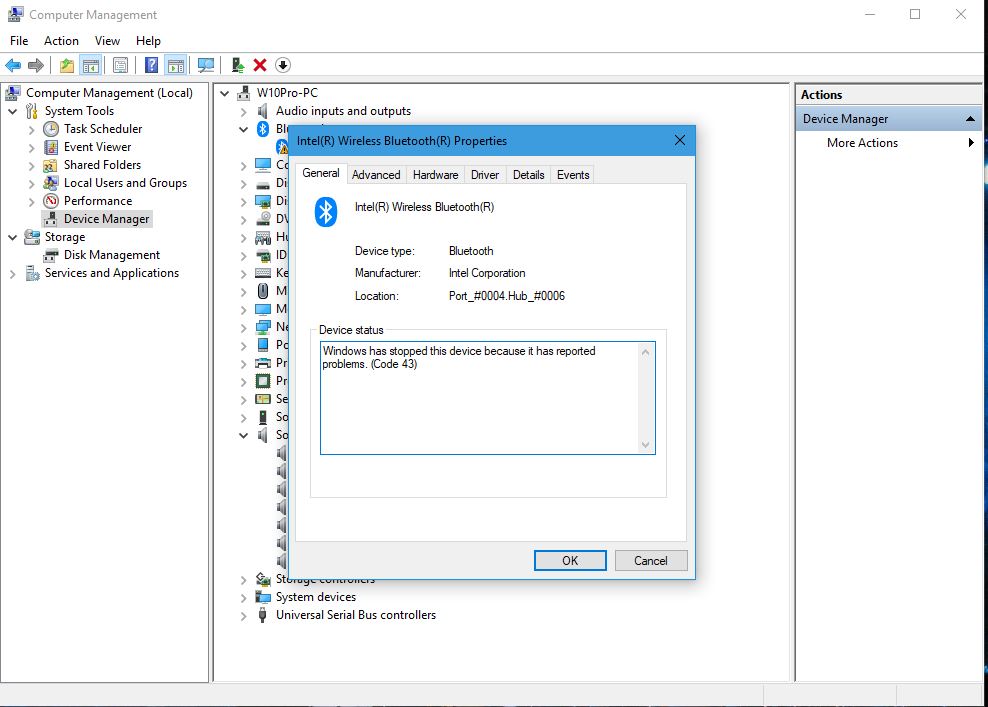Expand the Performance node
This screenshot has height=707, width=988.
pos(32,202)
